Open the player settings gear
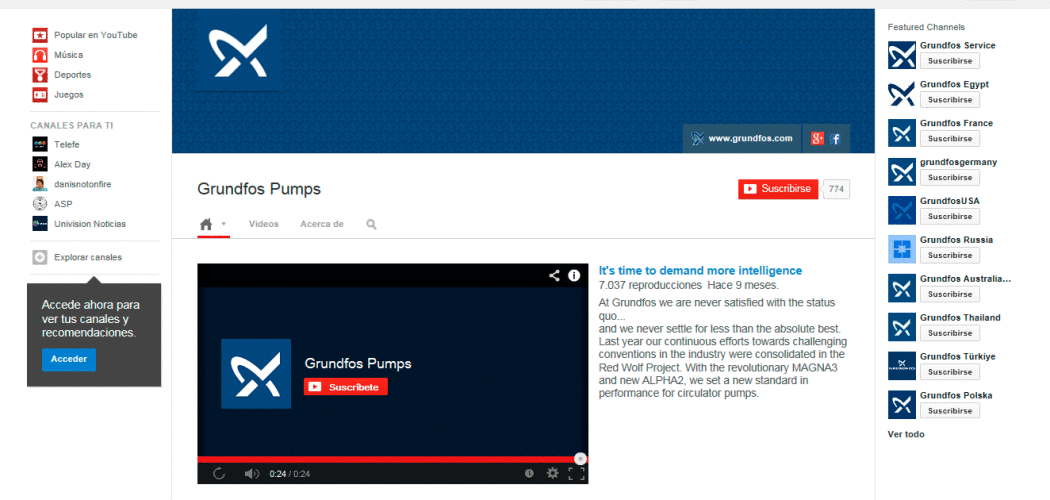 coord(552,473)
